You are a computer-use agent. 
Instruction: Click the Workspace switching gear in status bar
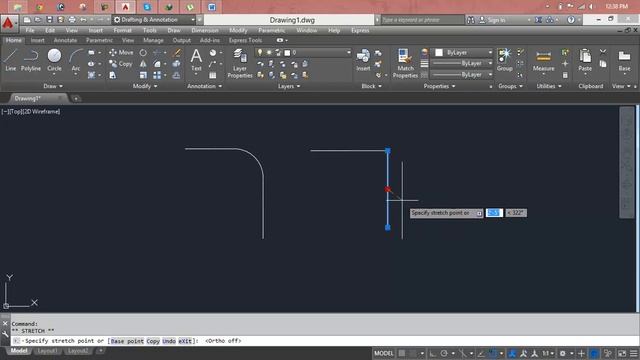[x=562, y=353]
